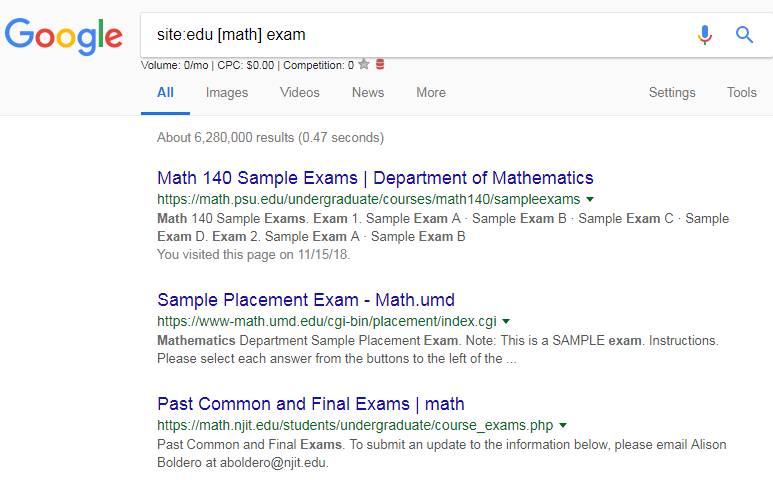773x480 pixels.
Task: Select the All tab
Action: pos(165,93)
